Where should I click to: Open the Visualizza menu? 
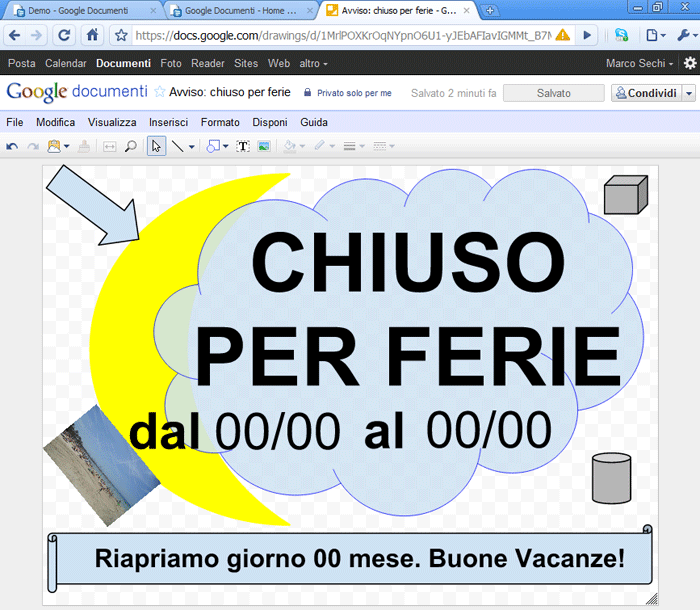click(x=112, y=122)
